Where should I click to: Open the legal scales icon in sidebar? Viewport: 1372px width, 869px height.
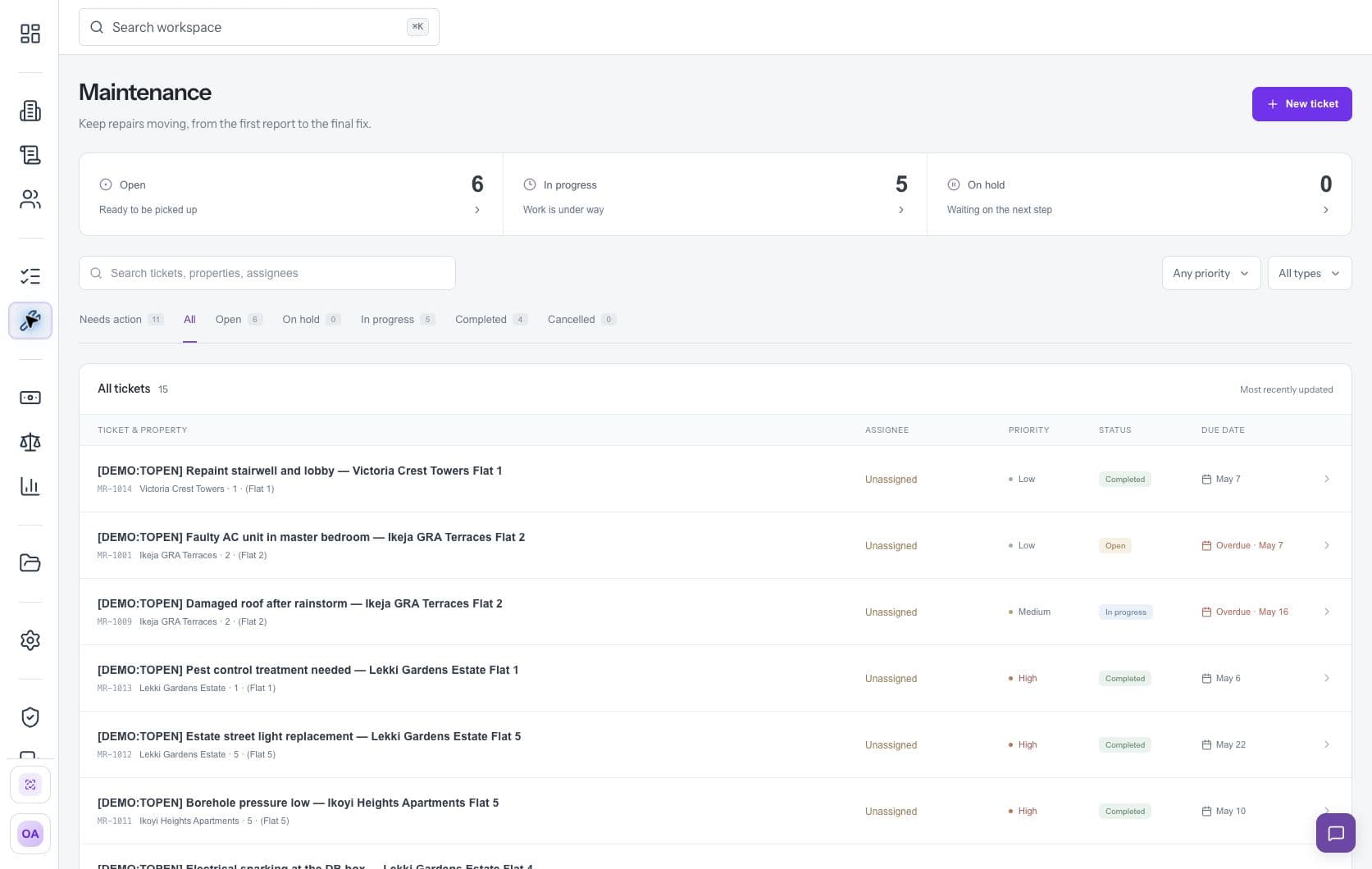coord(30,442)
